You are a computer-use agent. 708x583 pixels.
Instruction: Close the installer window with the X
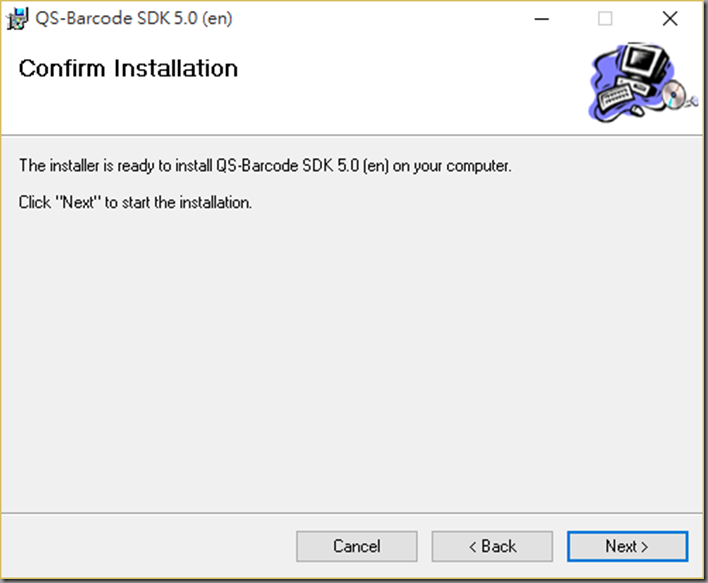(670, 19)
